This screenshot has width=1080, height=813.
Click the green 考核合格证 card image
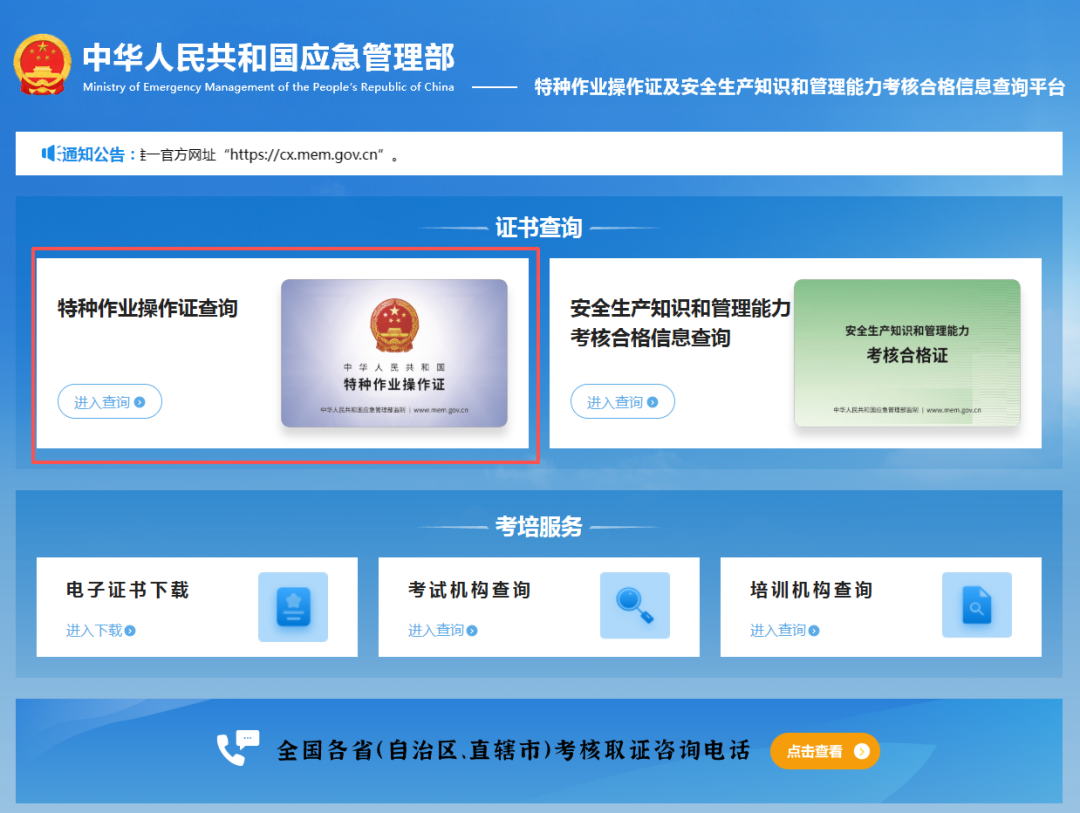tap(907, 353)
